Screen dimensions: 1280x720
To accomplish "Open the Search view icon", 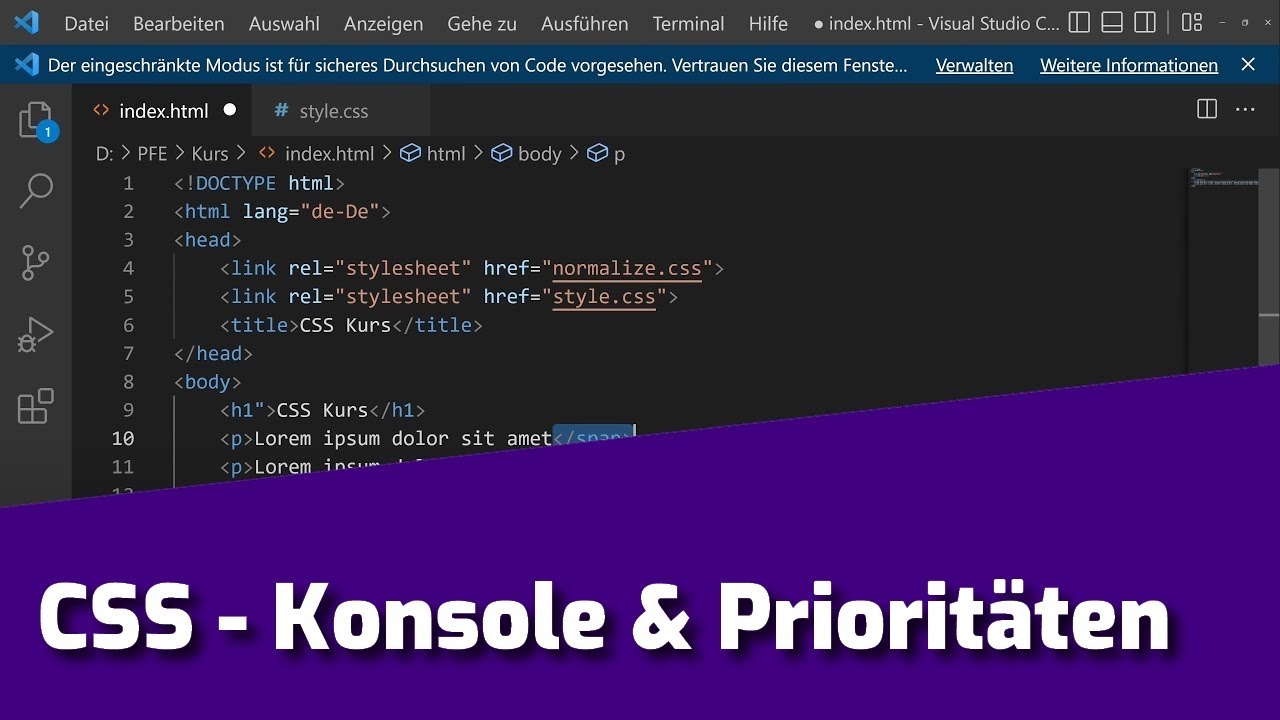I will coord(36,191).
